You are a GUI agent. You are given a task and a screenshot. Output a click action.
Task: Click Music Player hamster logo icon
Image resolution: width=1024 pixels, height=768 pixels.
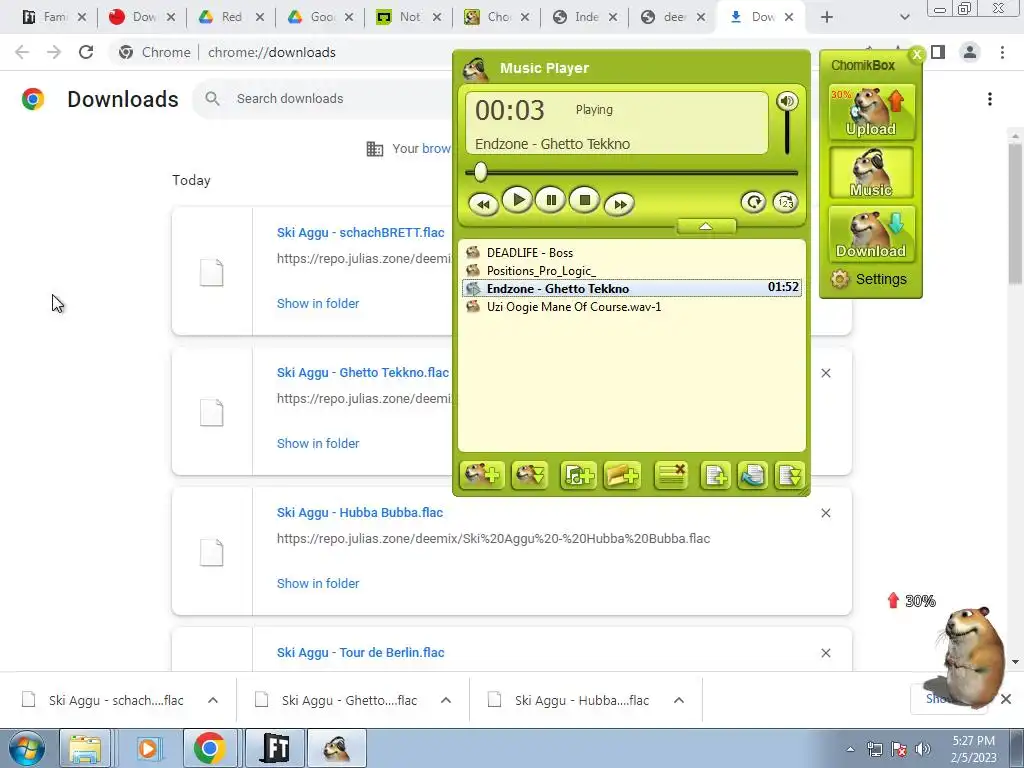click(x=476, y=69)
